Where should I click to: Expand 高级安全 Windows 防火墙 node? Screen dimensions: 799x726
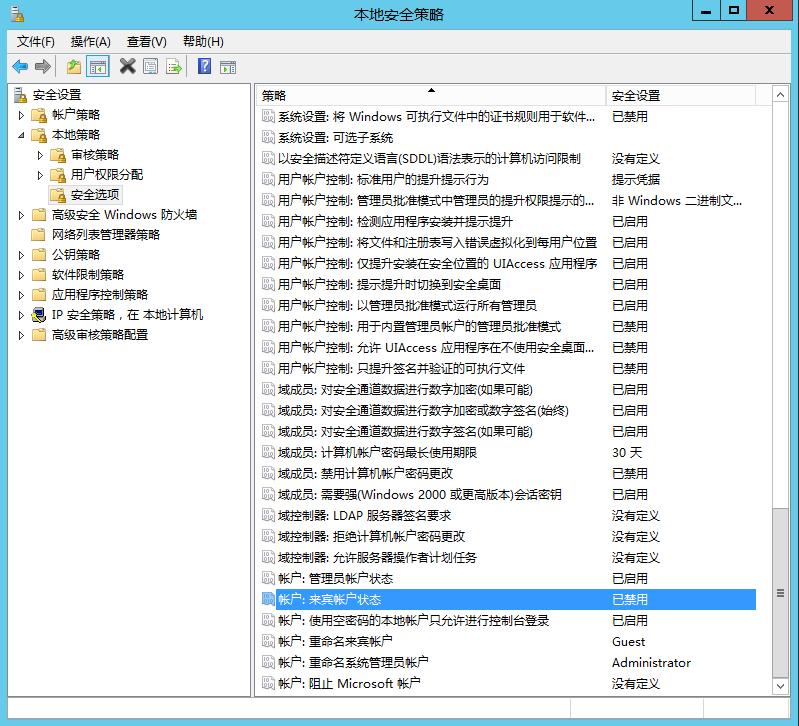21,216
